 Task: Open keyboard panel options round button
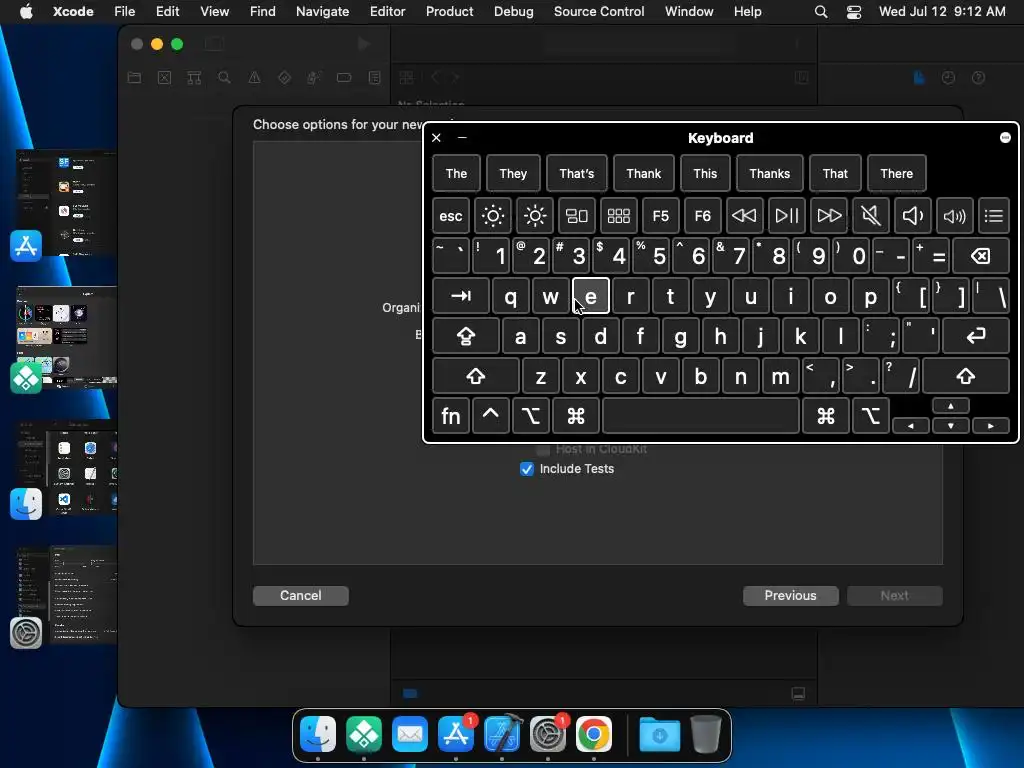pyautogui.click(x=1005, y=137)
